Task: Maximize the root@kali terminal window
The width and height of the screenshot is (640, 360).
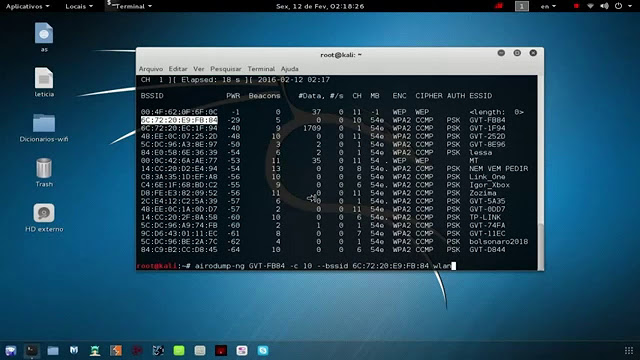Action: click(517, 53)
